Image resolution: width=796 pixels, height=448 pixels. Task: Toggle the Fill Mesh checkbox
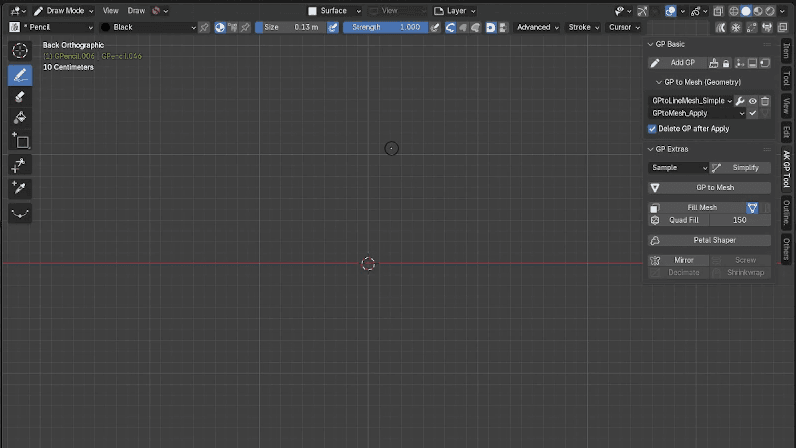(x=654, y=208)
